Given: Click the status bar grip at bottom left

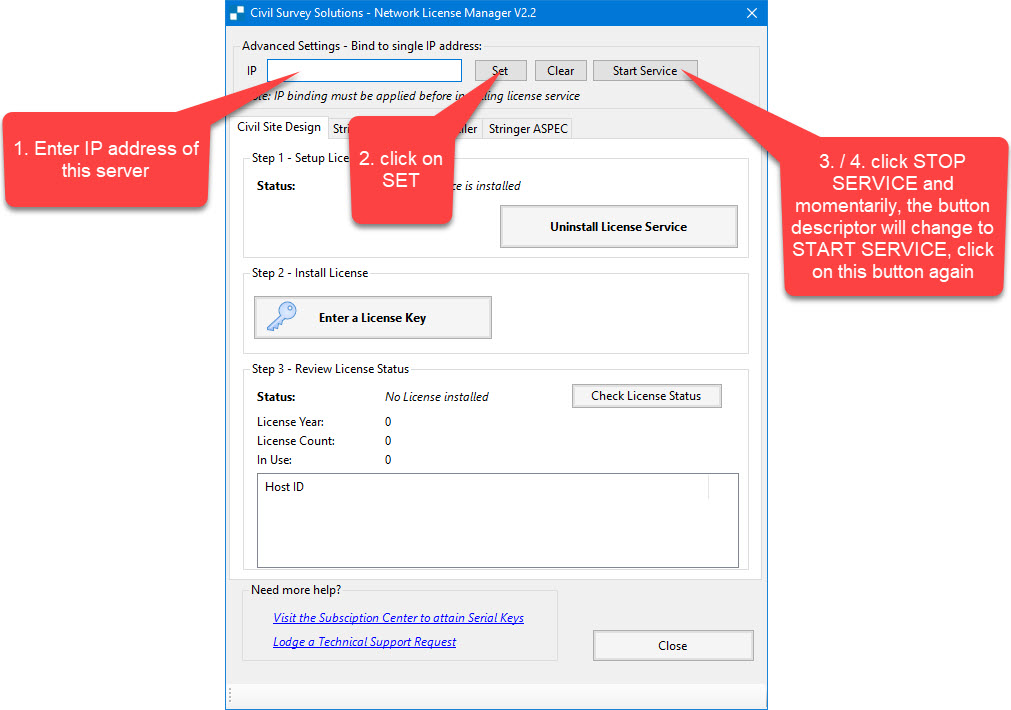Looking at the screenshot, I should click(x=231, y=696).
